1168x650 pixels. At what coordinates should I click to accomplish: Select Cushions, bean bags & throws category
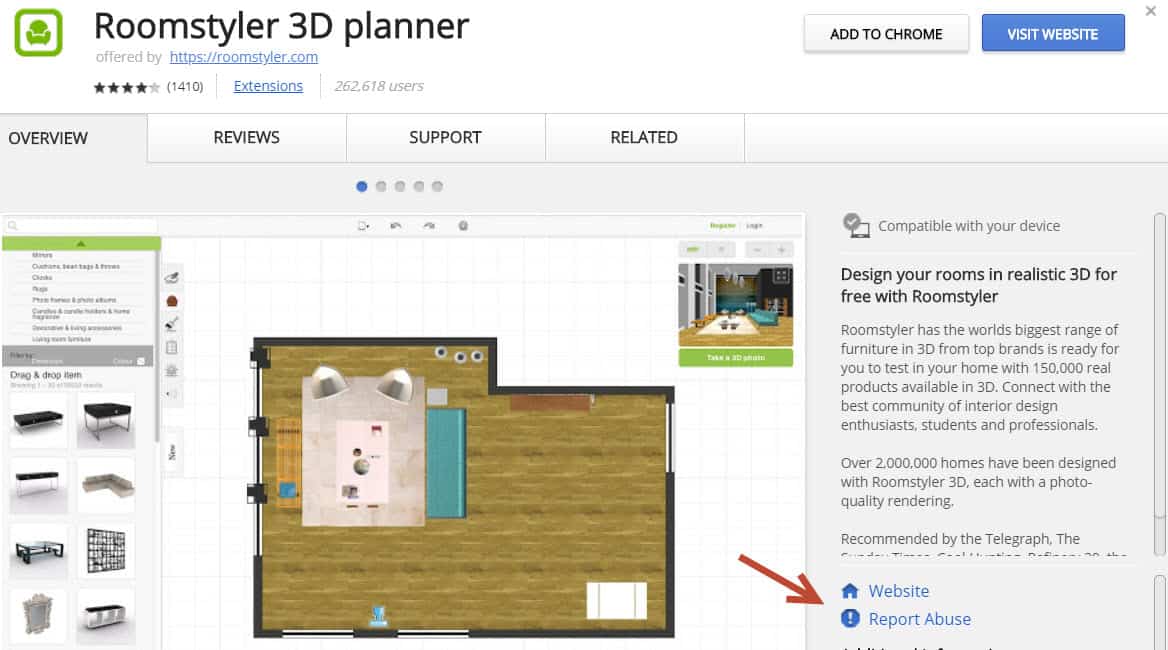tap(75, 266)
